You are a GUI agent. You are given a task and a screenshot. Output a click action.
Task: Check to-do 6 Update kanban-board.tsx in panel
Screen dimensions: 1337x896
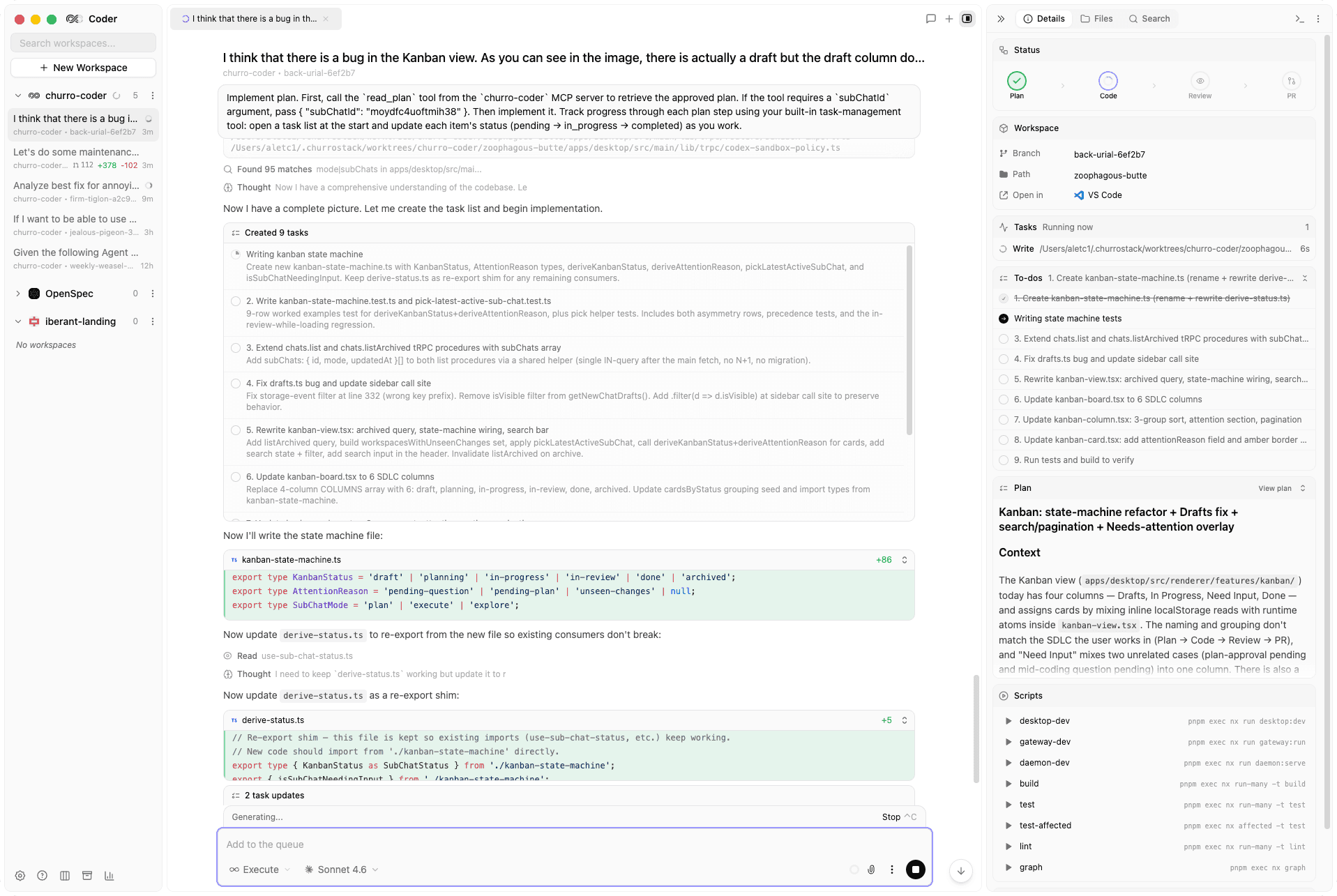click(1004, 400)
